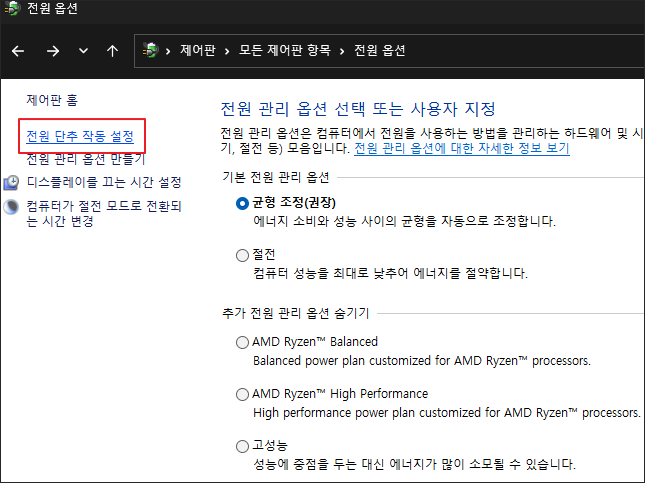The image size is (645, 483).
Task: Select 절전 power plan radio button
Action: tap(242, 255)
